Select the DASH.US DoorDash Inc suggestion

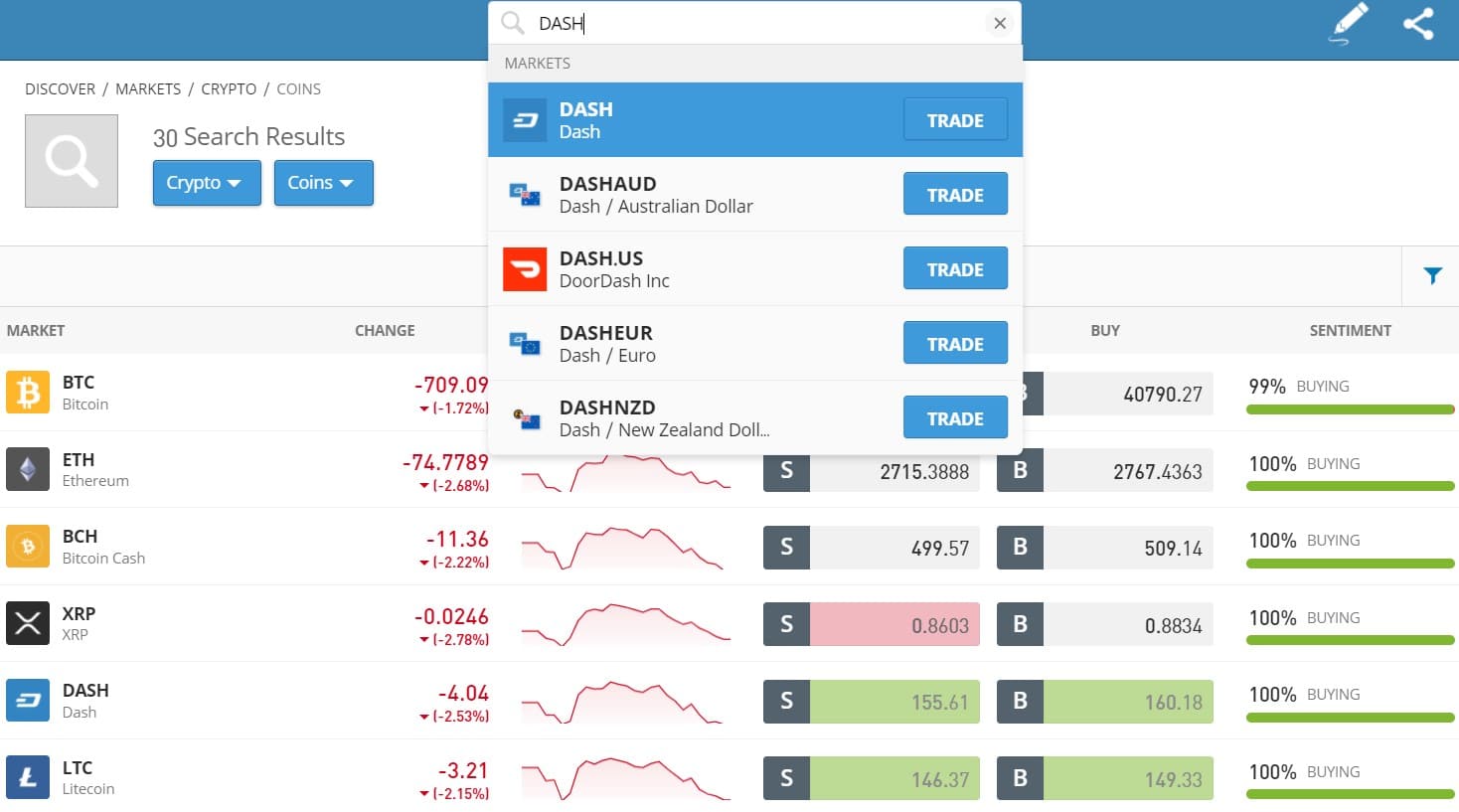[755, 269]
